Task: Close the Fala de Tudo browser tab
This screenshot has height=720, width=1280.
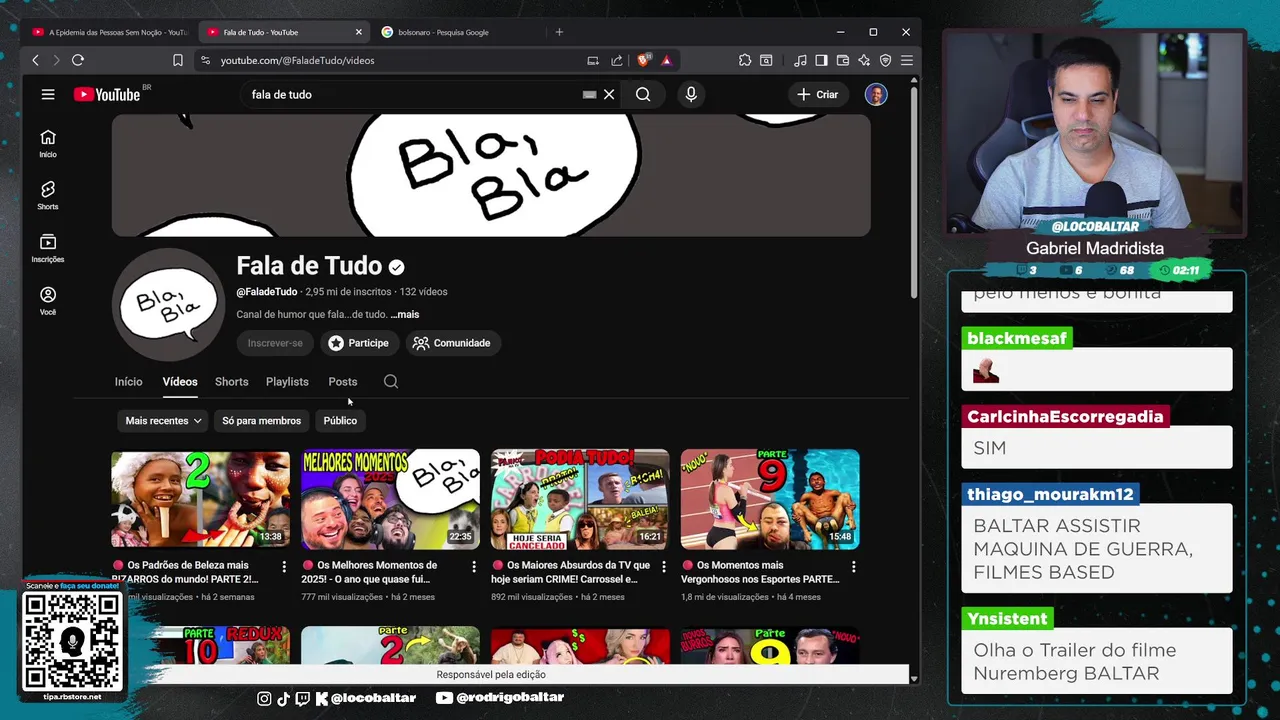Action: (359, 32)
